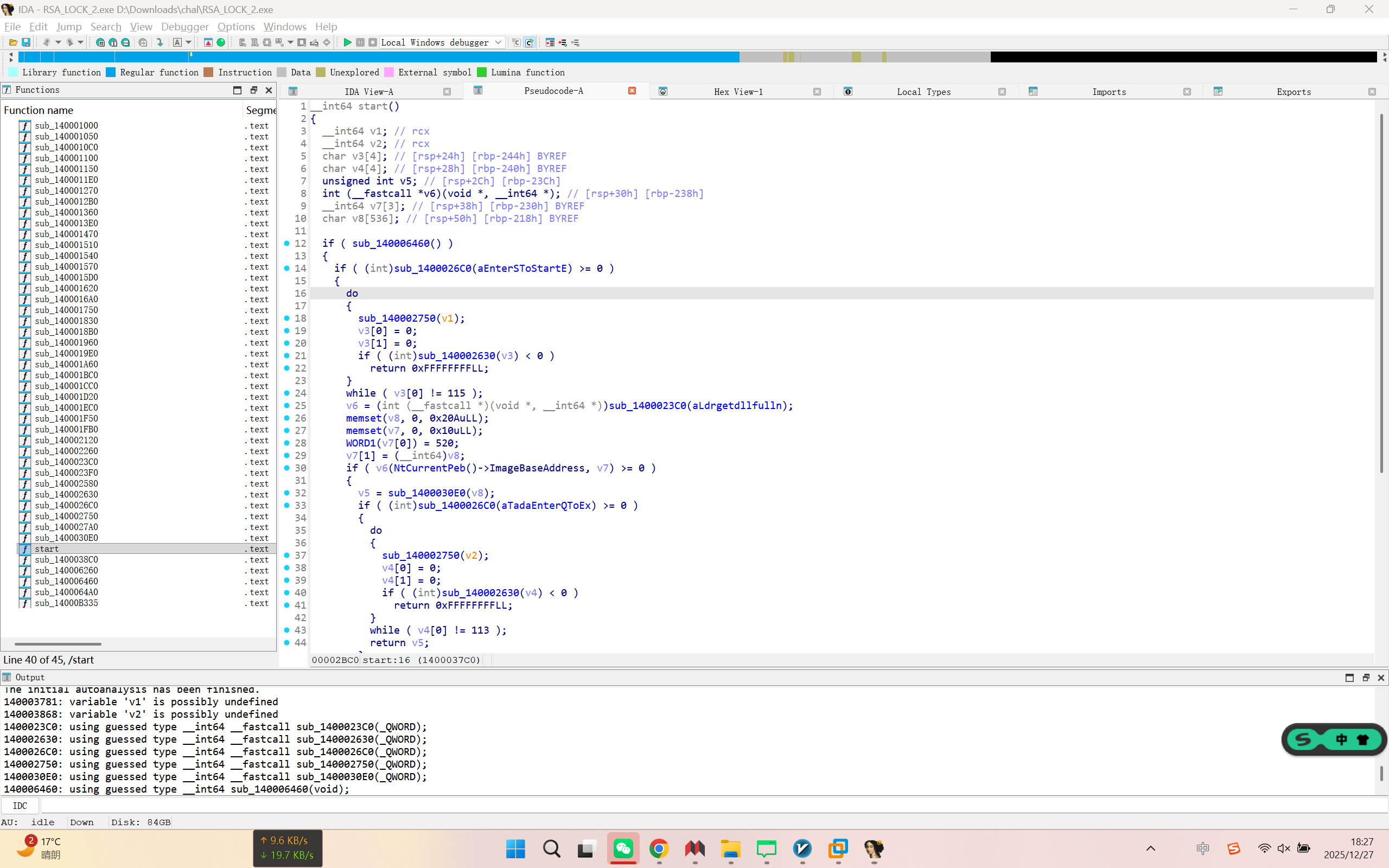Toggle breakpoint dot at line 25
Screen dimensions: 1389x868
287,406
